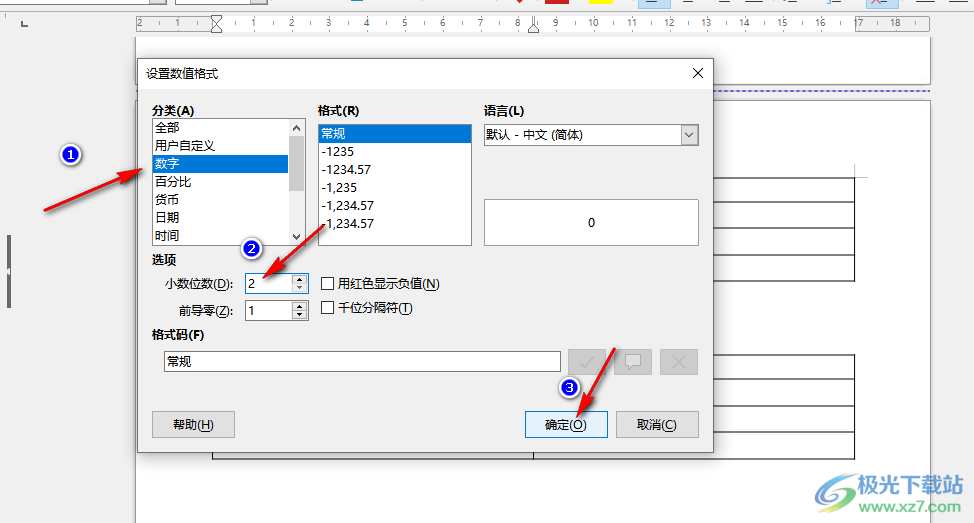Decrease 小数位数 decimal places

pos(300,288)
